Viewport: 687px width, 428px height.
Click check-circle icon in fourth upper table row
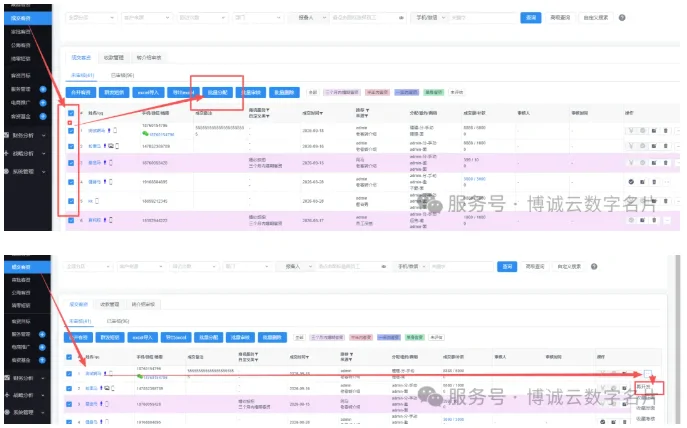pyautogui.click(x=631, y=182)
